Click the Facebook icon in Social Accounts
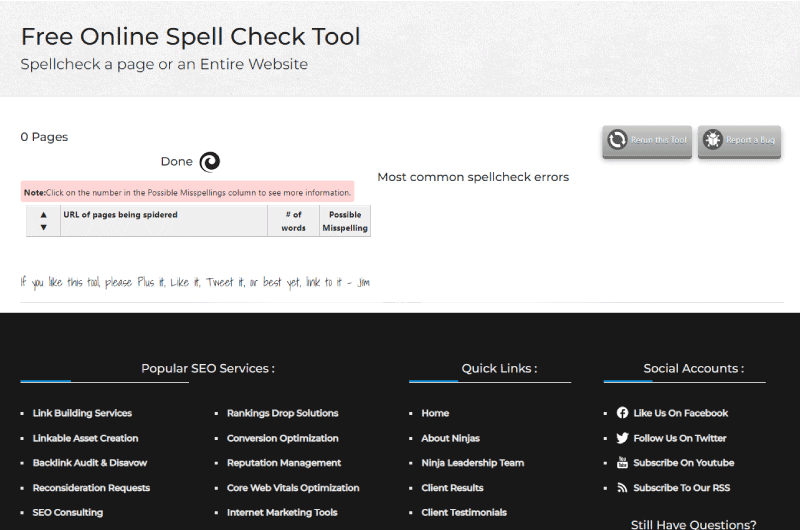 click(622, 413)
